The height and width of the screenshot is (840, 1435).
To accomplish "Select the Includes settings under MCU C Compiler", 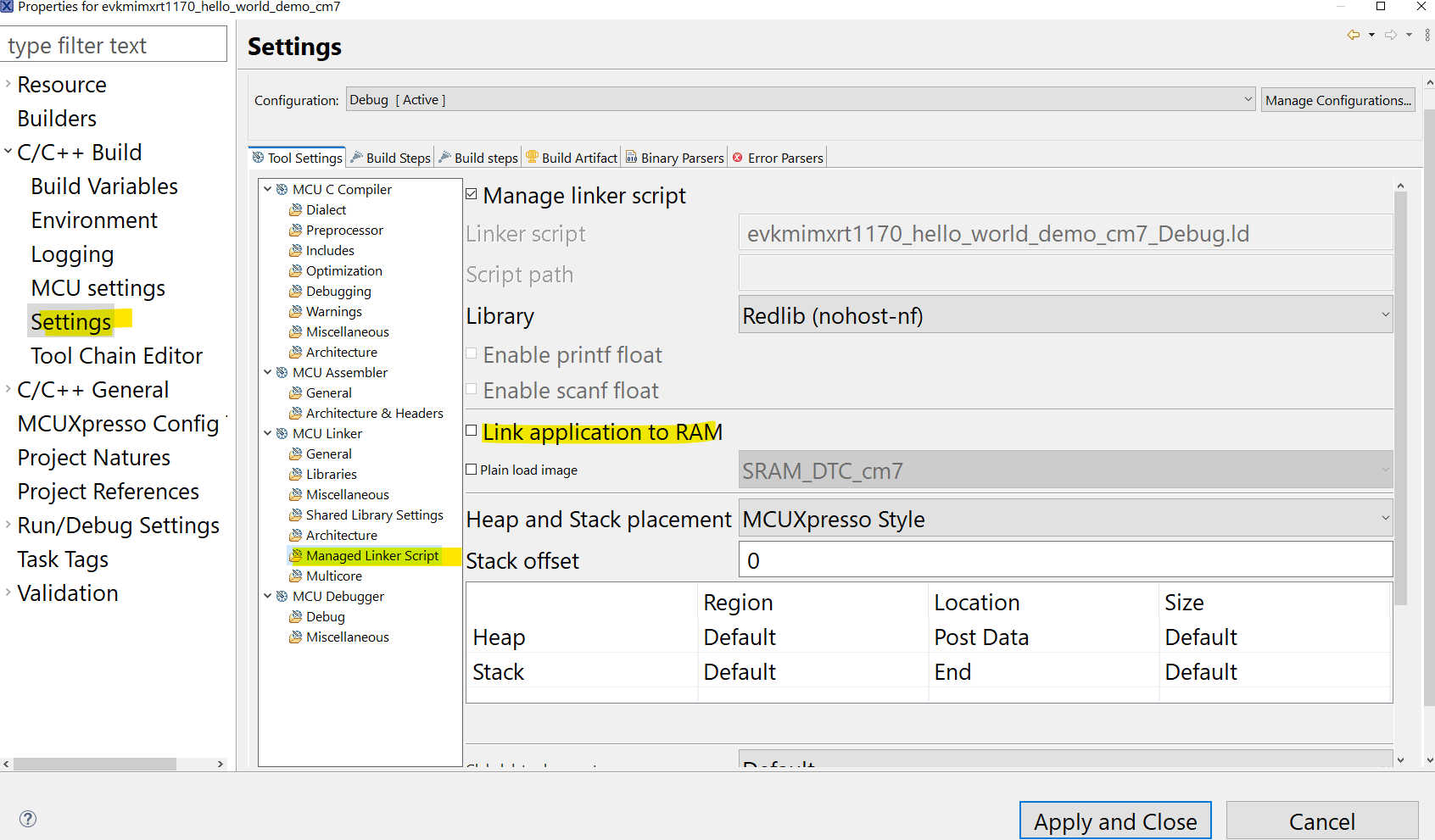I will click(x=329, y=250).
